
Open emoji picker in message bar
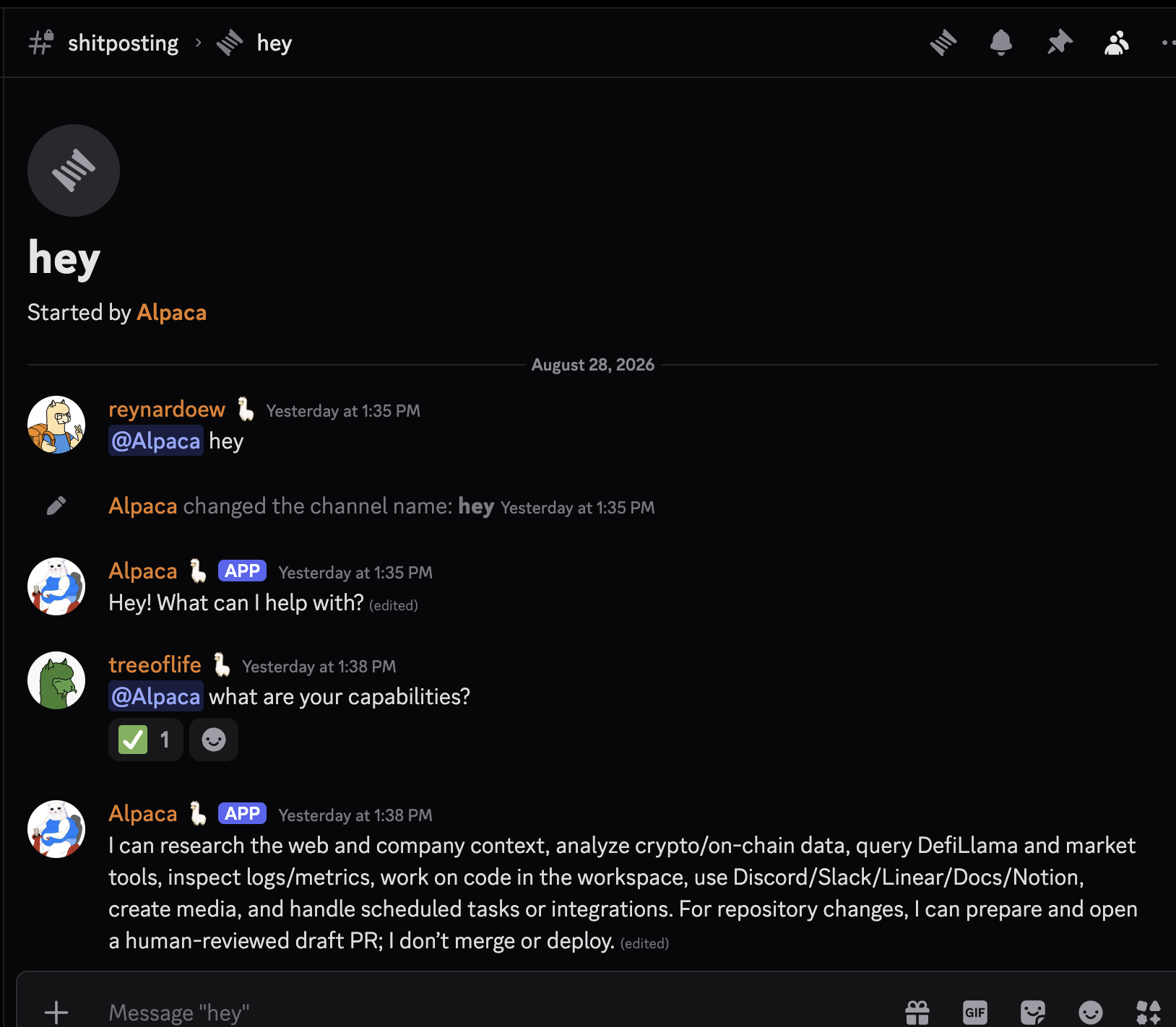point(1091,1012)
